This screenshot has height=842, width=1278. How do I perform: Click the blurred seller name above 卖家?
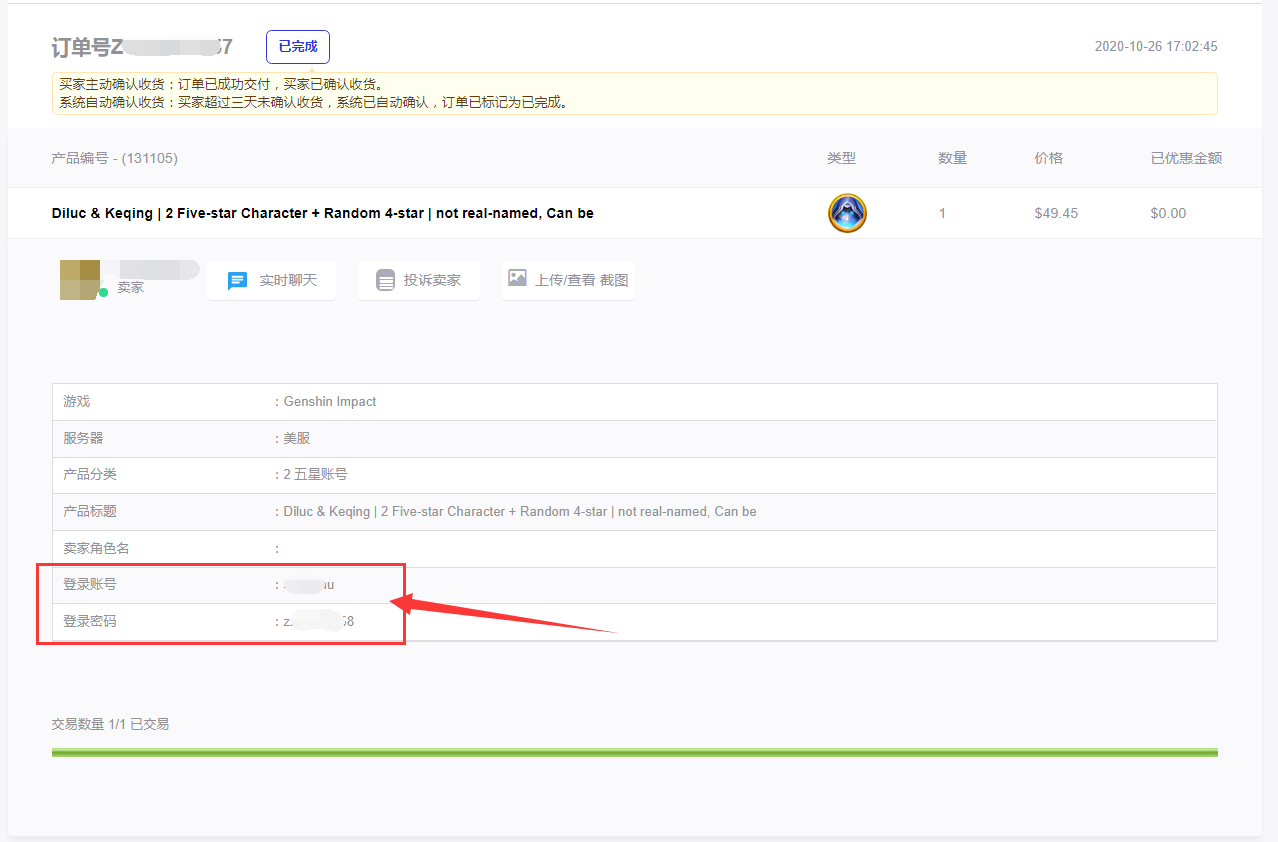(x=158, y=269)
